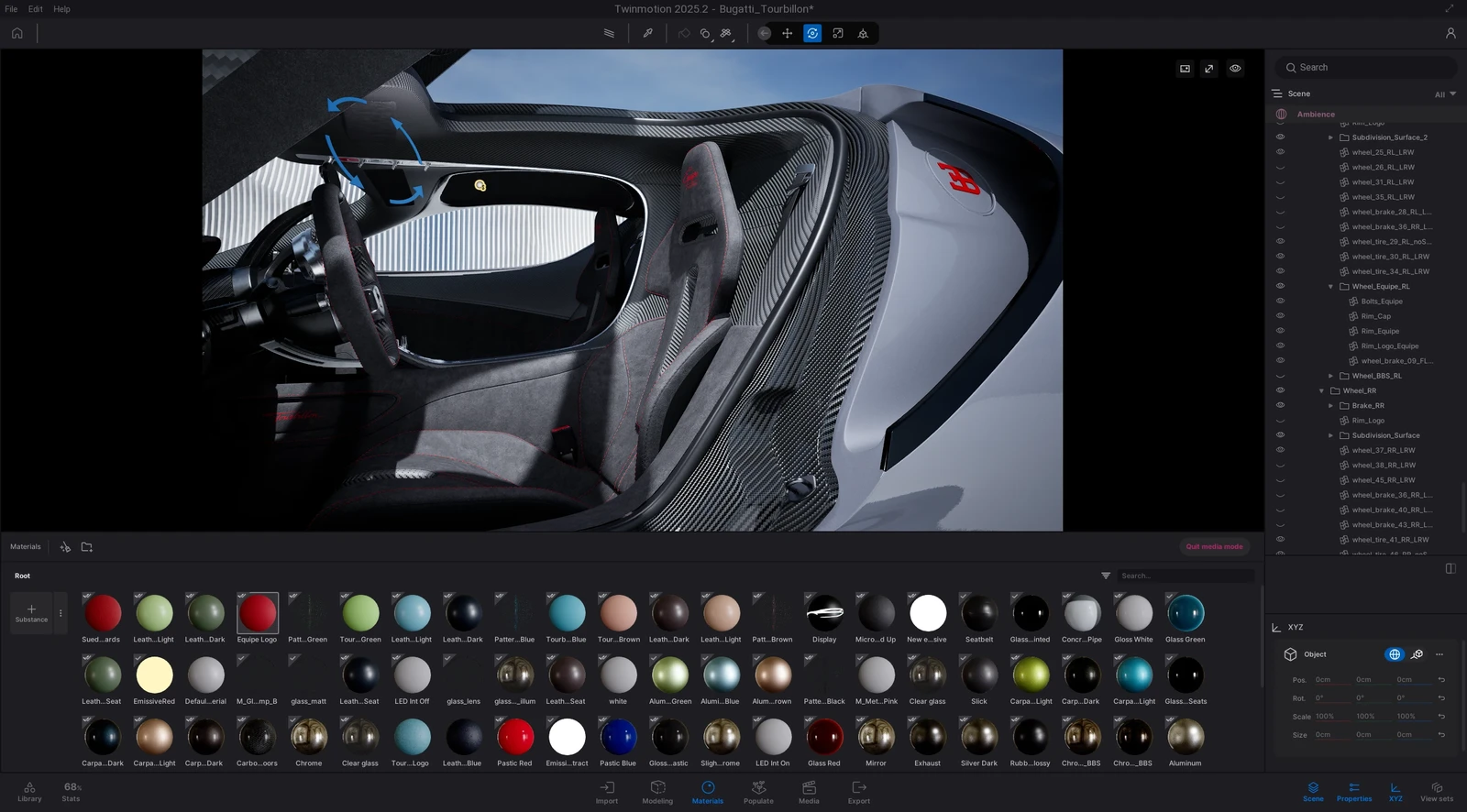Select the Ambience item
This screenshot has width=1467, height=812.
click(x=1316, y=115)
